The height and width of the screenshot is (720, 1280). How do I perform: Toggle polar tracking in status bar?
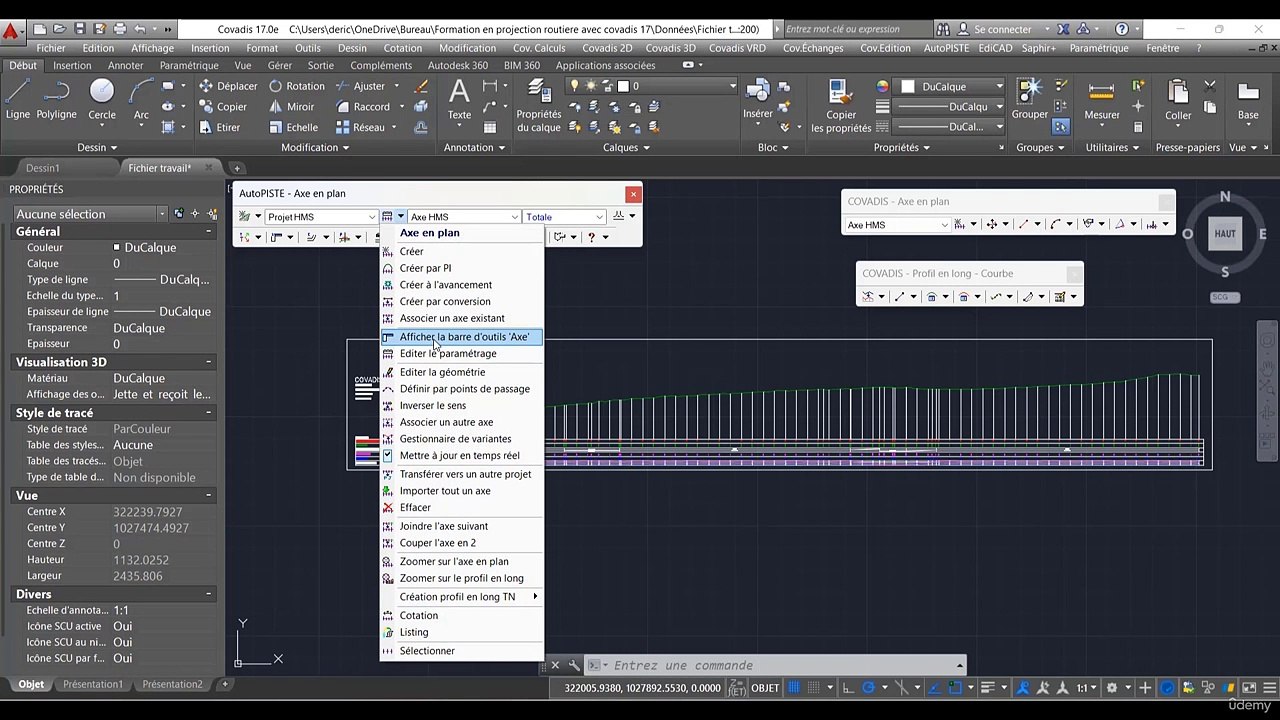[x=868, y=688]
